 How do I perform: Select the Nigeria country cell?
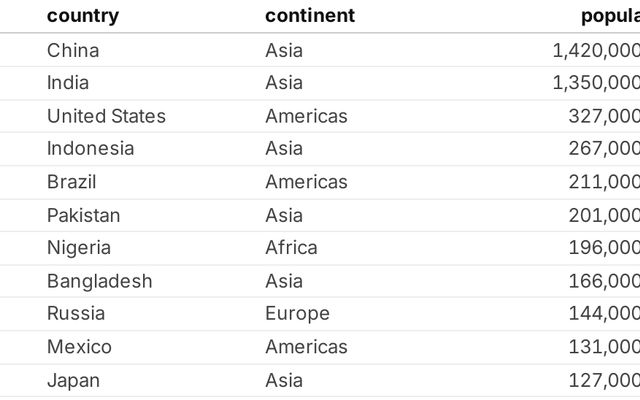(x=79, y=248)
